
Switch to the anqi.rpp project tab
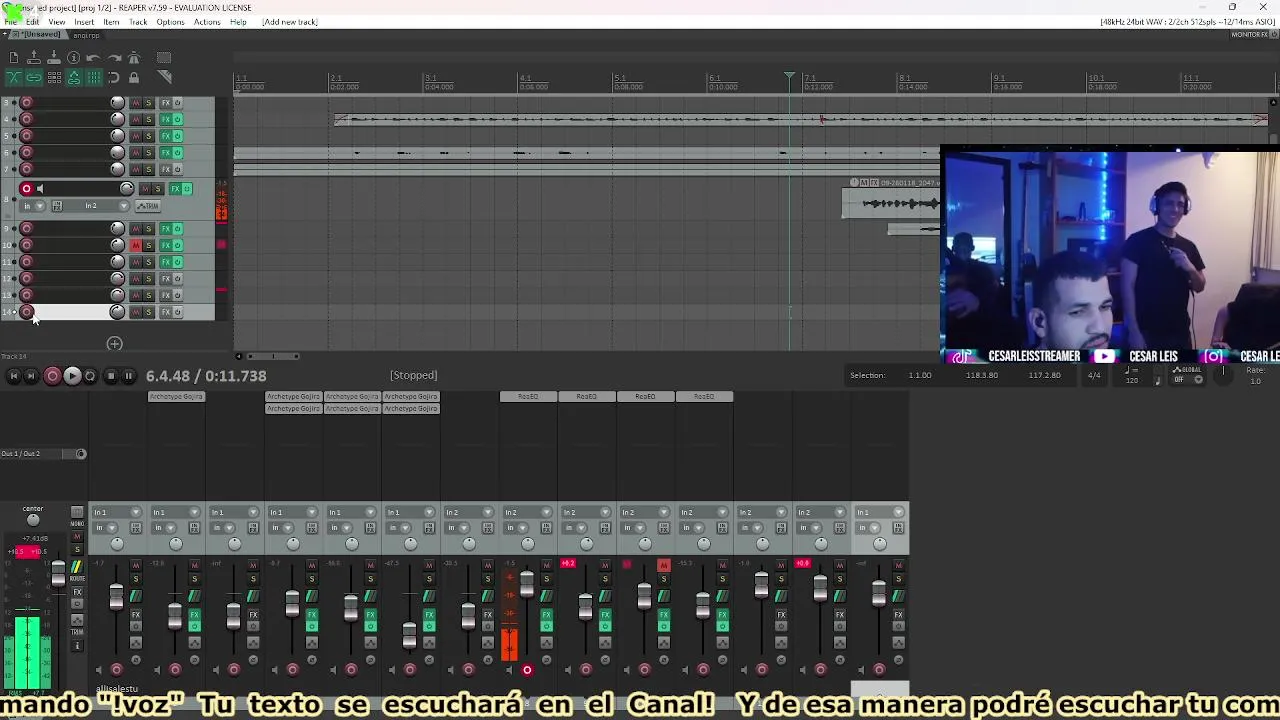(x=86, y=35)
